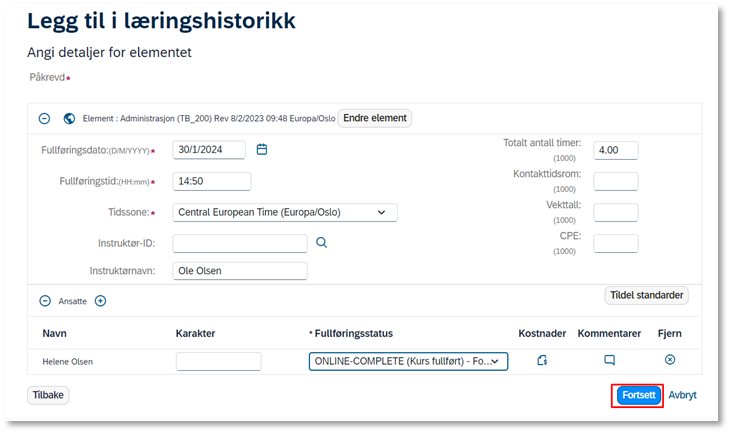This screenshot has height=433, width=730.
Task: Click the Karakter field for Helene Olsen
Action: (x=218, y=361)
